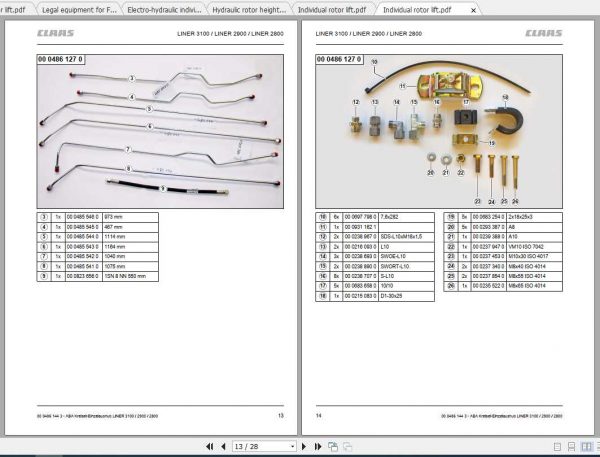This screenshot has width=600, height=457.
Task: Select the SWOE-L10 cell
Action: 406,256
